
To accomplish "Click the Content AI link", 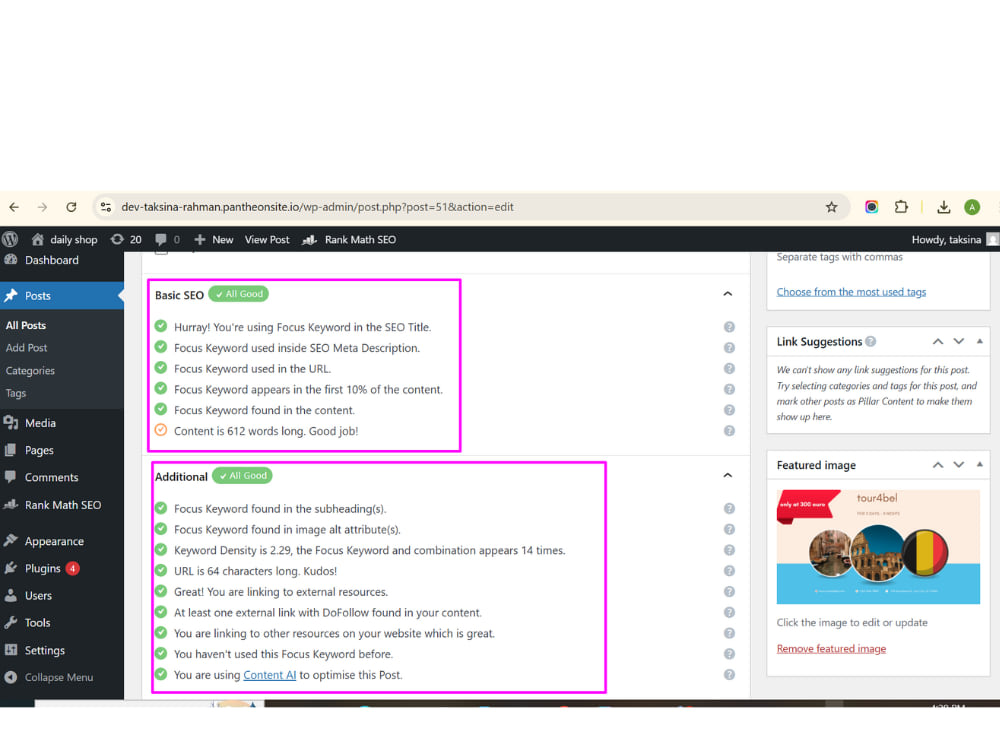I will [x=270, y=675].
